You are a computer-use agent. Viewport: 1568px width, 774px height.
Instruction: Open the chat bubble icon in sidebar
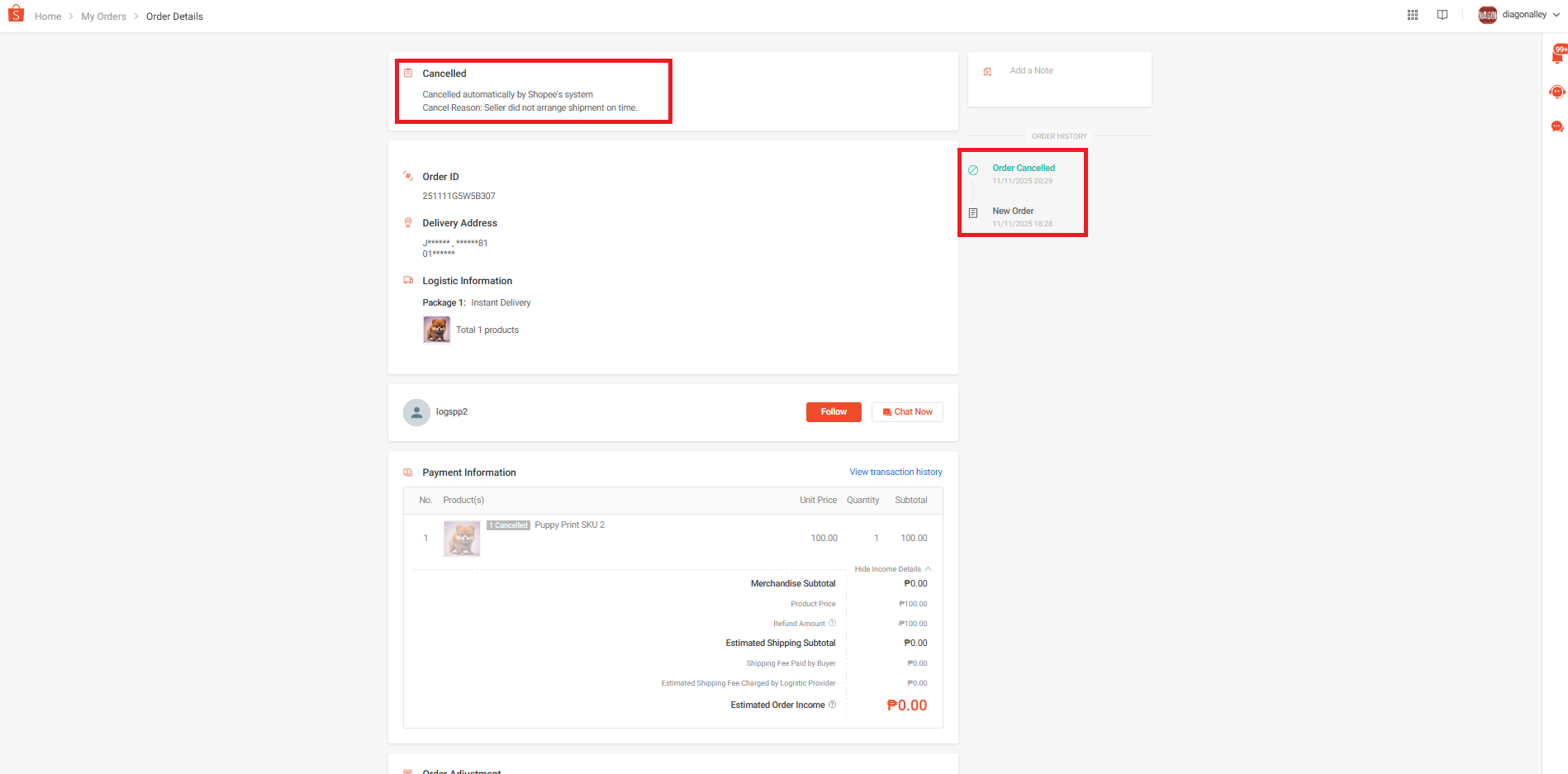pos(1557,126)
